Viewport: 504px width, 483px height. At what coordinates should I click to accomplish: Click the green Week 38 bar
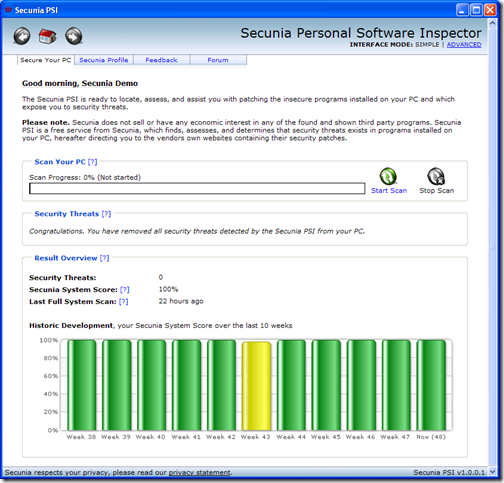point(82,385)
